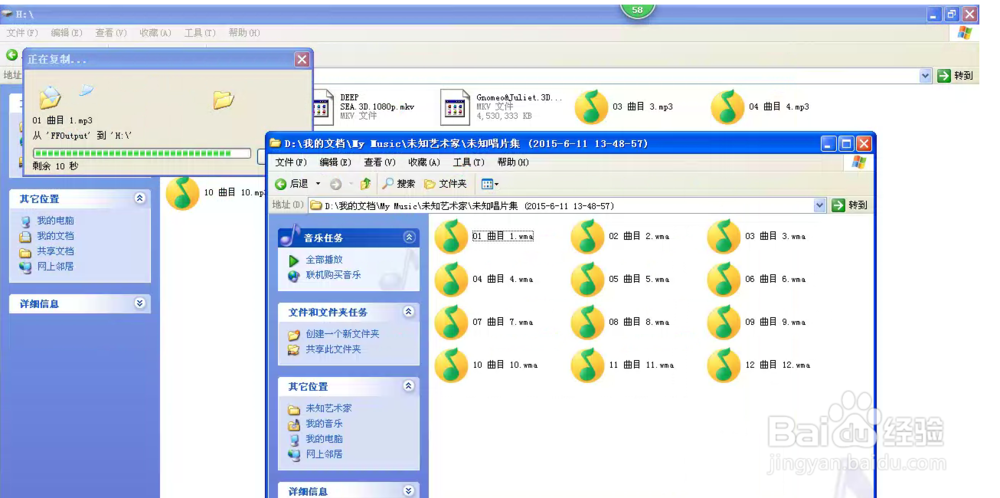Expand address bar dropdown in H:\ window
This screenshot has height=498, width=1000.
tap(926, 76)
